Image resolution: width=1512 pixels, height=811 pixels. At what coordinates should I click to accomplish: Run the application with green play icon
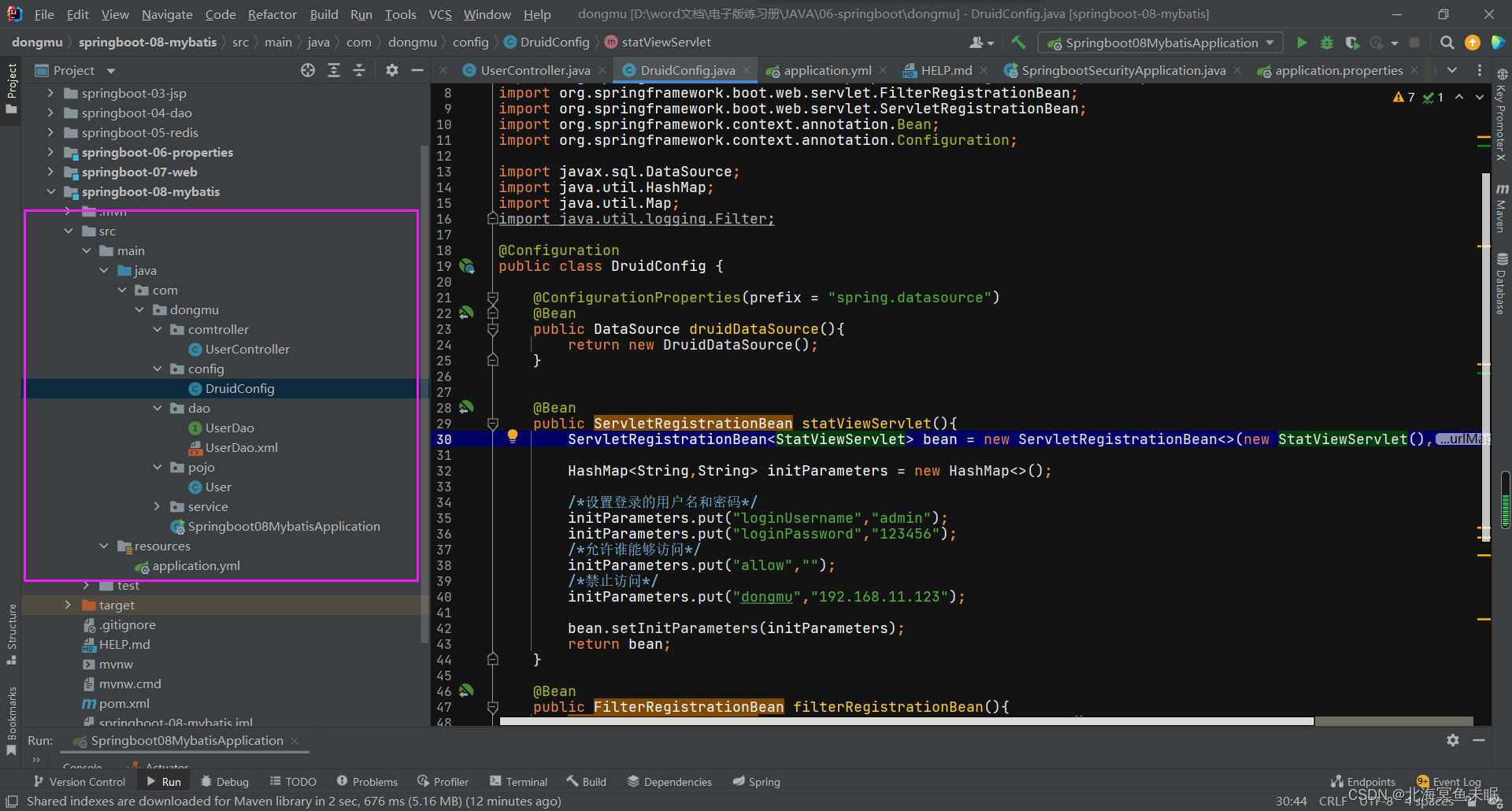(1302, 43)
